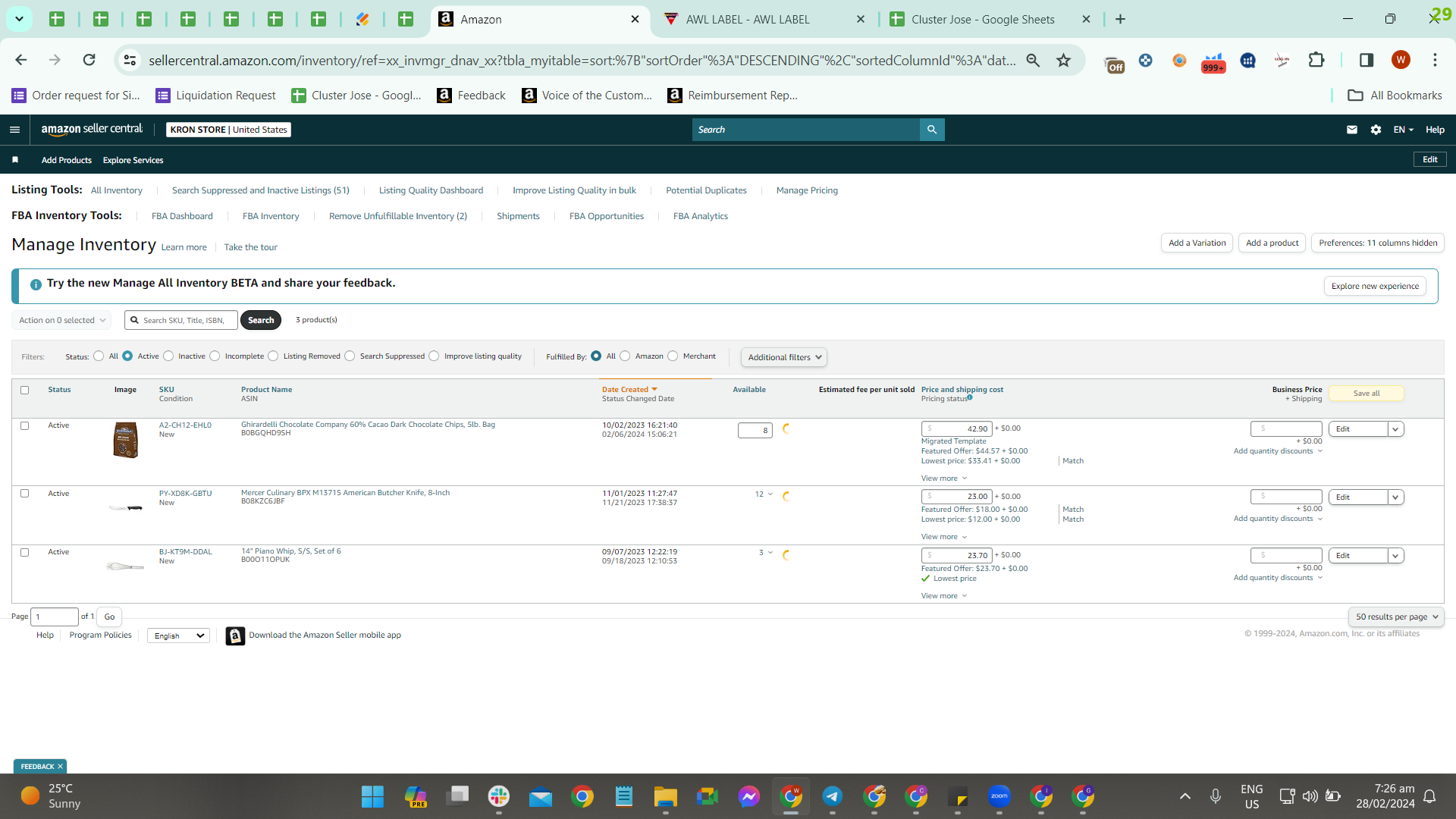Open Telegram from the taskbar
Image resolution: width=1456 pixels, height=819 pixels.
832,796
